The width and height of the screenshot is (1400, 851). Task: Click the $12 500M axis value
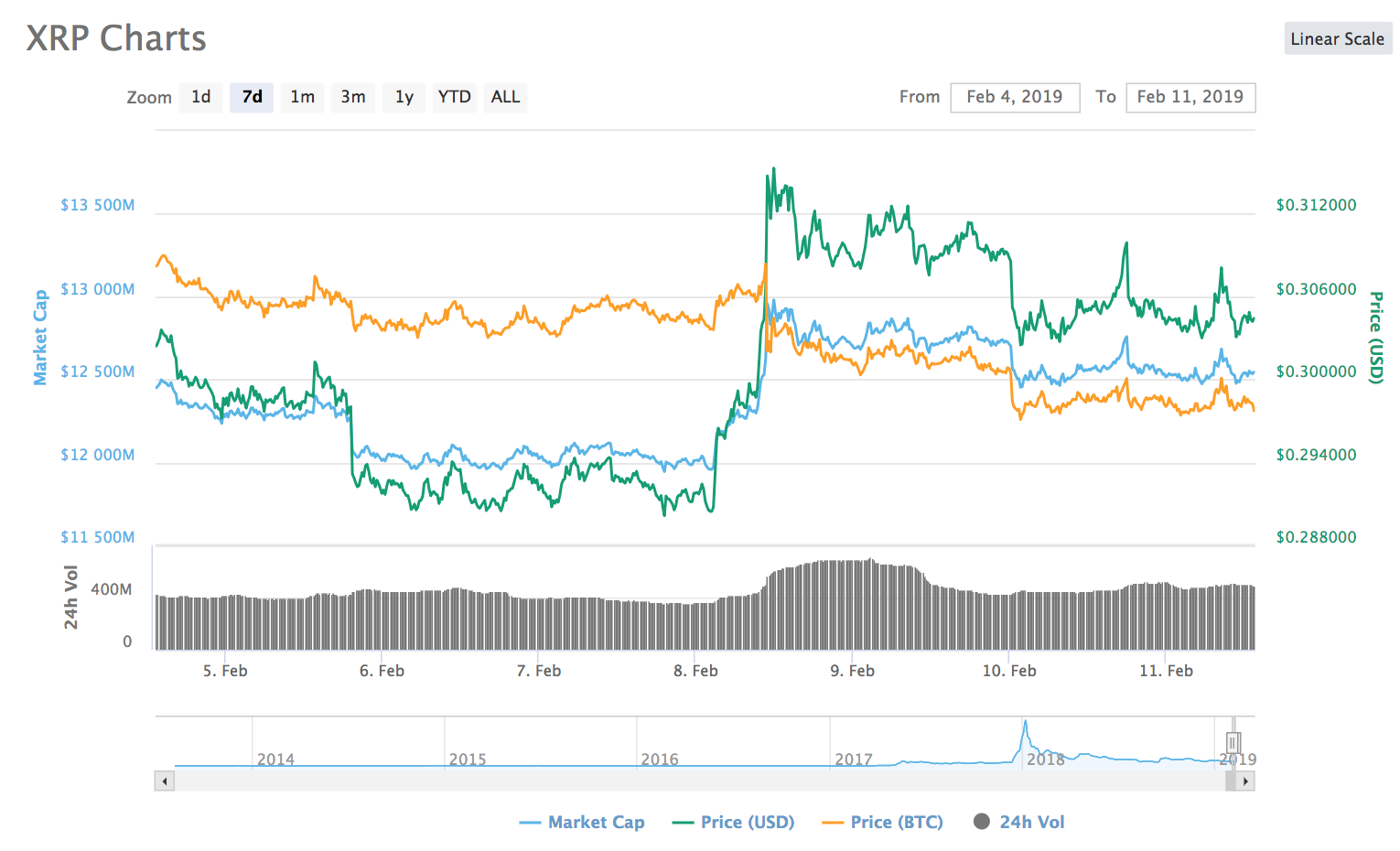point(98,372)
